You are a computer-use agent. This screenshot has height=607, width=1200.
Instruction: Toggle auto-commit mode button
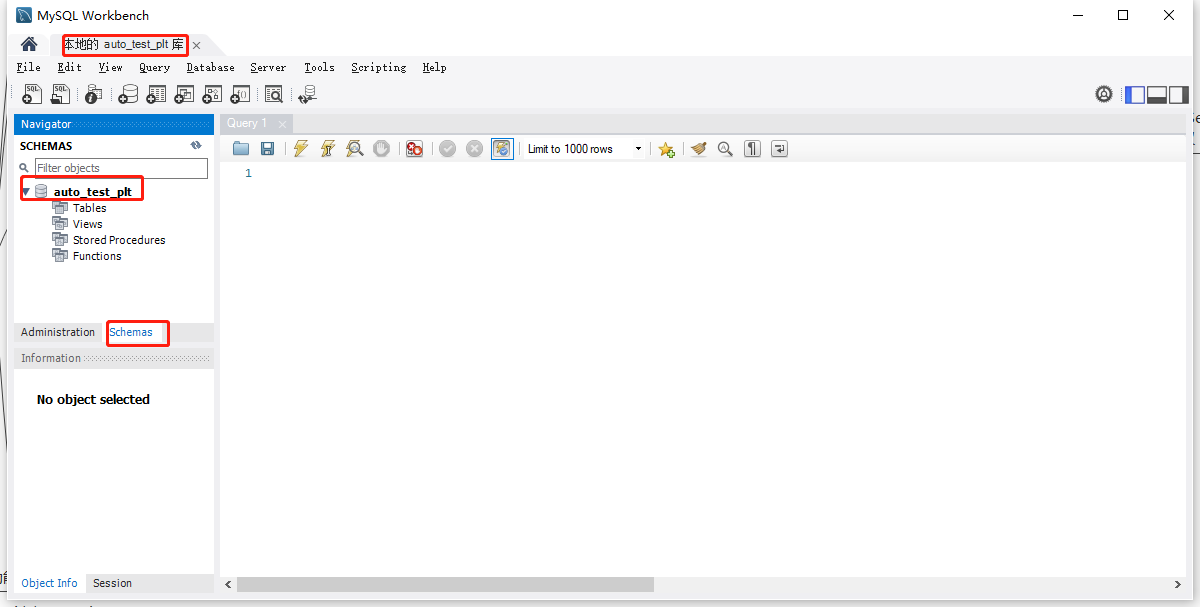pos(502,149)
